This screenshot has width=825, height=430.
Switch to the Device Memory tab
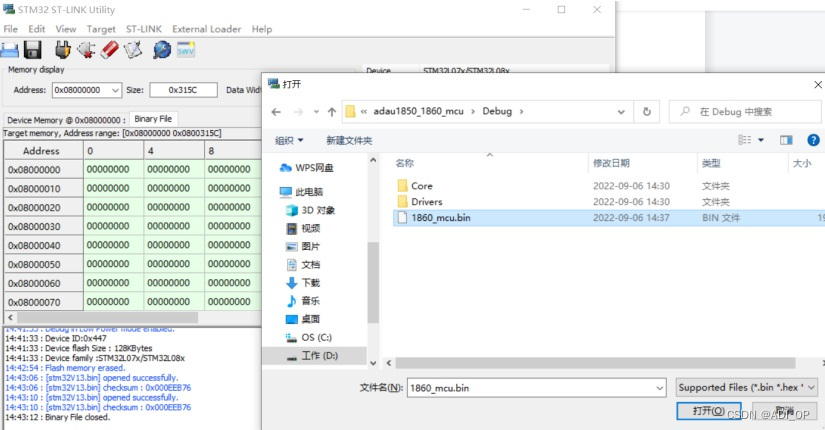click(x=66, y=120)
